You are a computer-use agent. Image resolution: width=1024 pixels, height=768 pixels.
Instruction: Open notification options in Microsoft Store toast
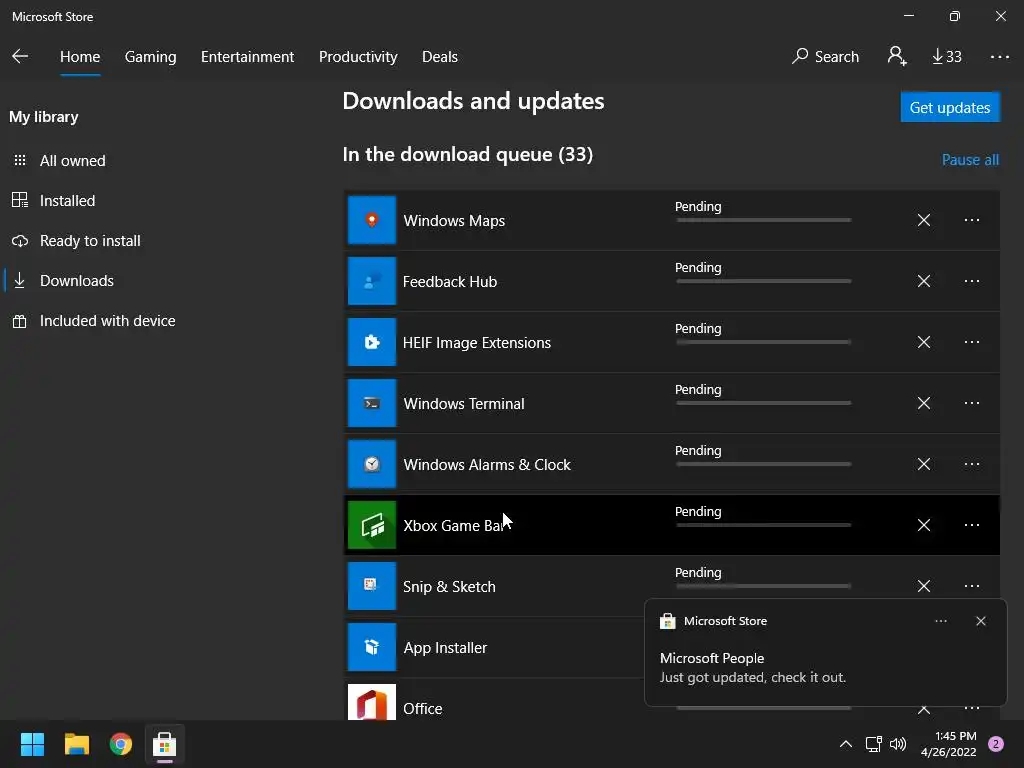[940, 621]
